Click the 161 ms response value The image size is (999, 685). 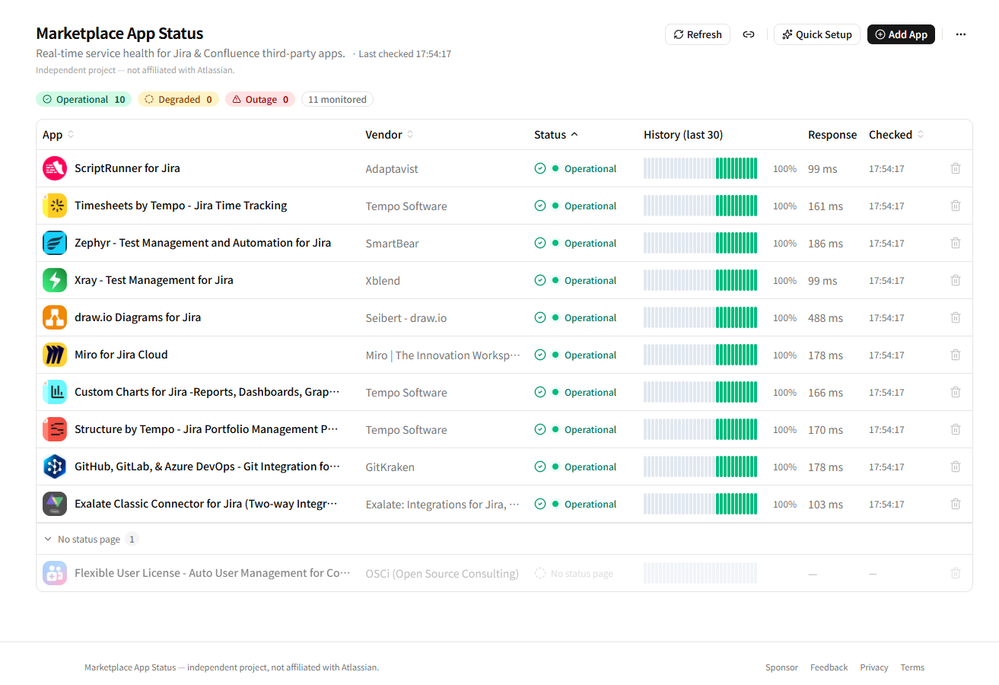tap(825, 206)
